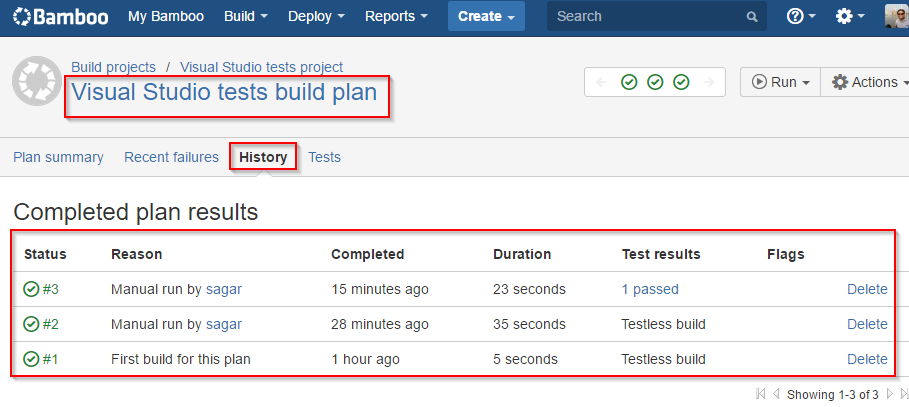Screen dimensions: 909x407
Task: Delete build #2 via Delete link
Action: (x=867, y=324)
